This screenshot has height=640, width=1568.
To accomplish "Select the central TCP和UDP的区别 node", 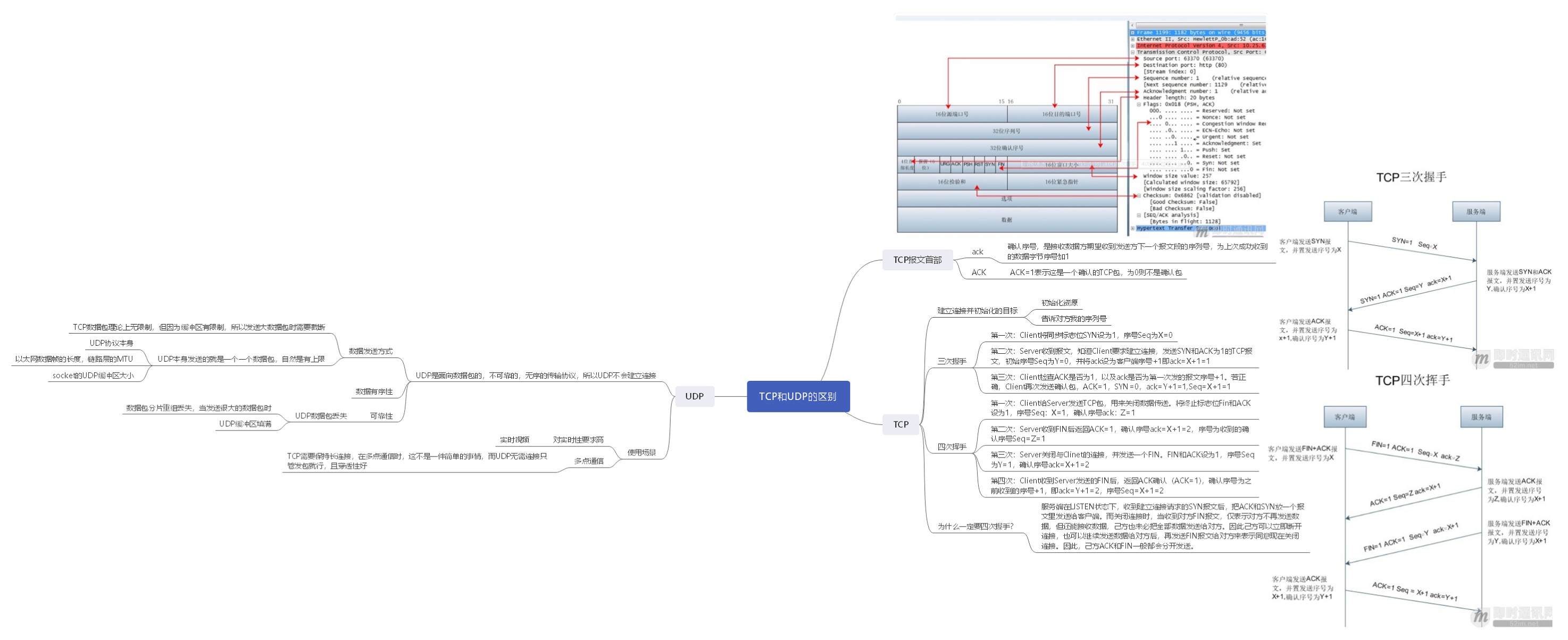I will [797, 396].
